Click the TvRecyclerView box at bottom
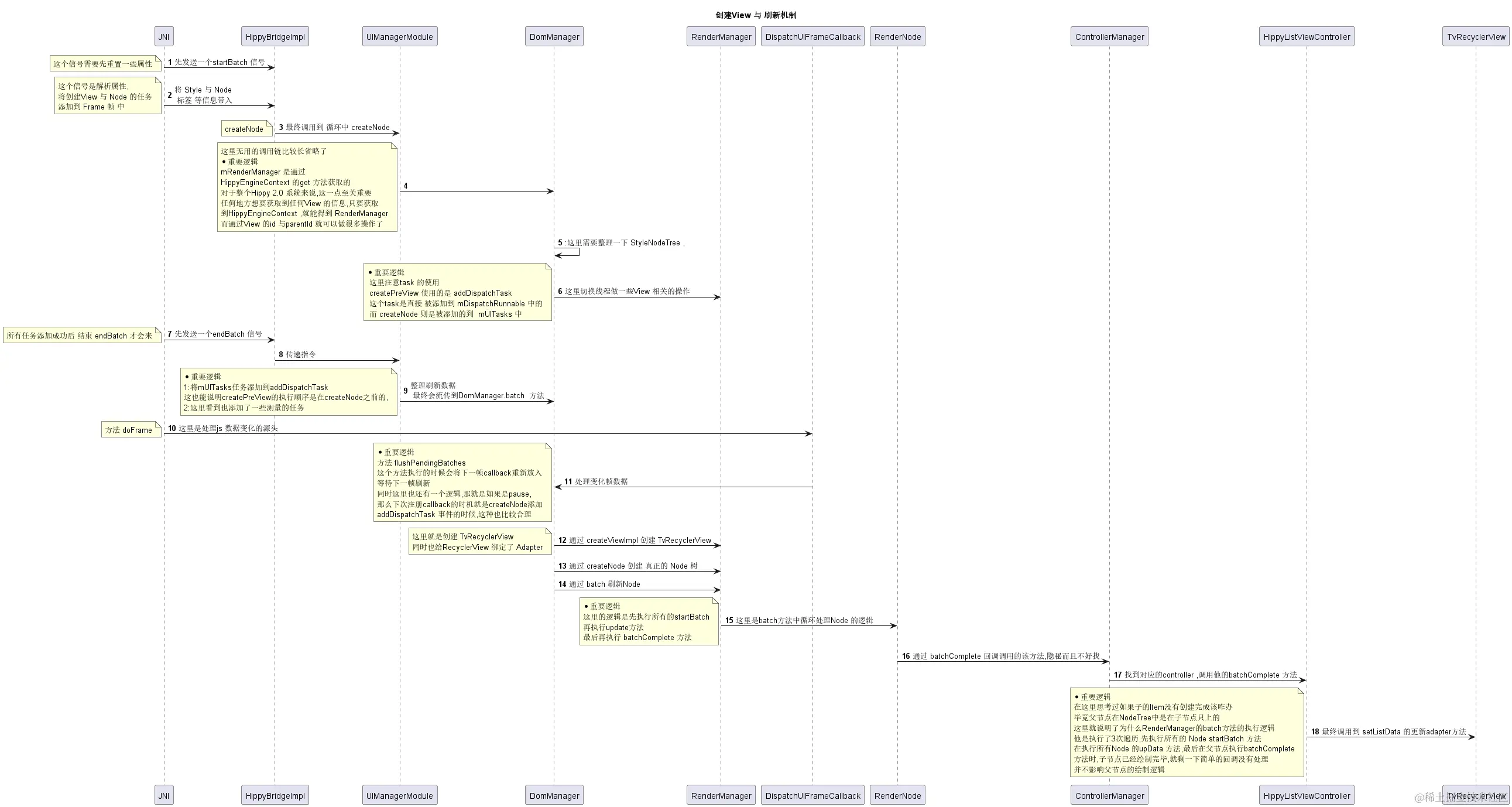1512x807 pixels. pyautogui.click(x=1475, y=795)
